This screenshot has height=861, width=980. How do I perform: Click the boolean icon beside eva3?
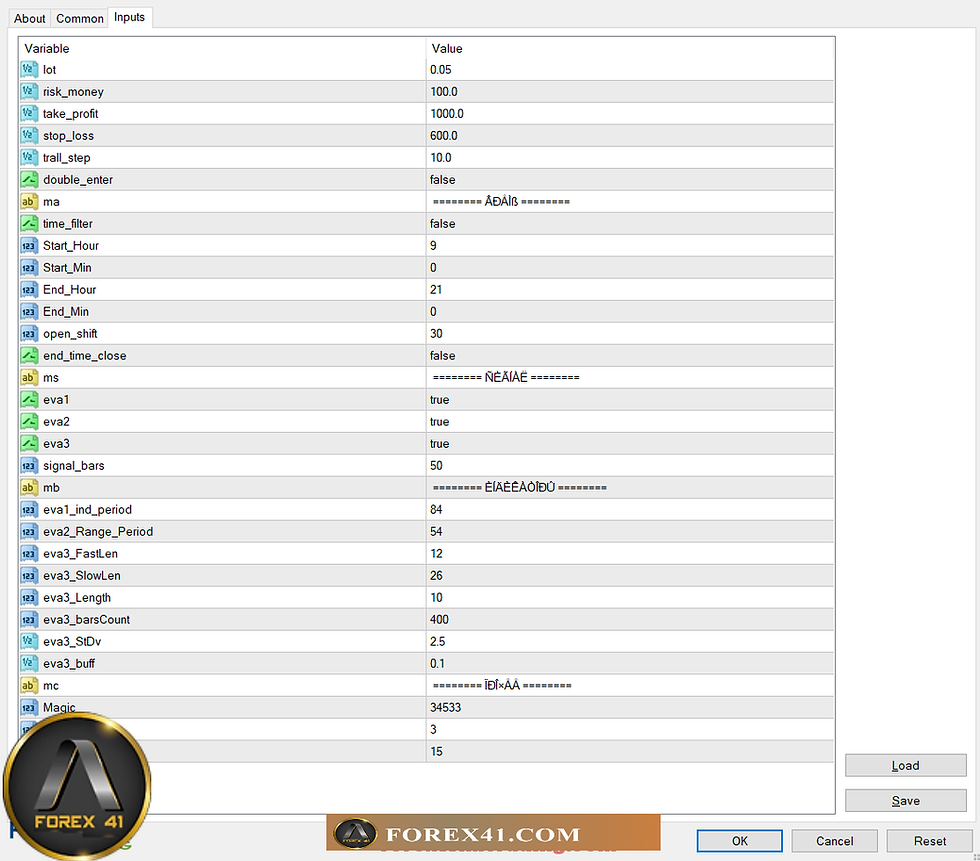coord(29,444)
